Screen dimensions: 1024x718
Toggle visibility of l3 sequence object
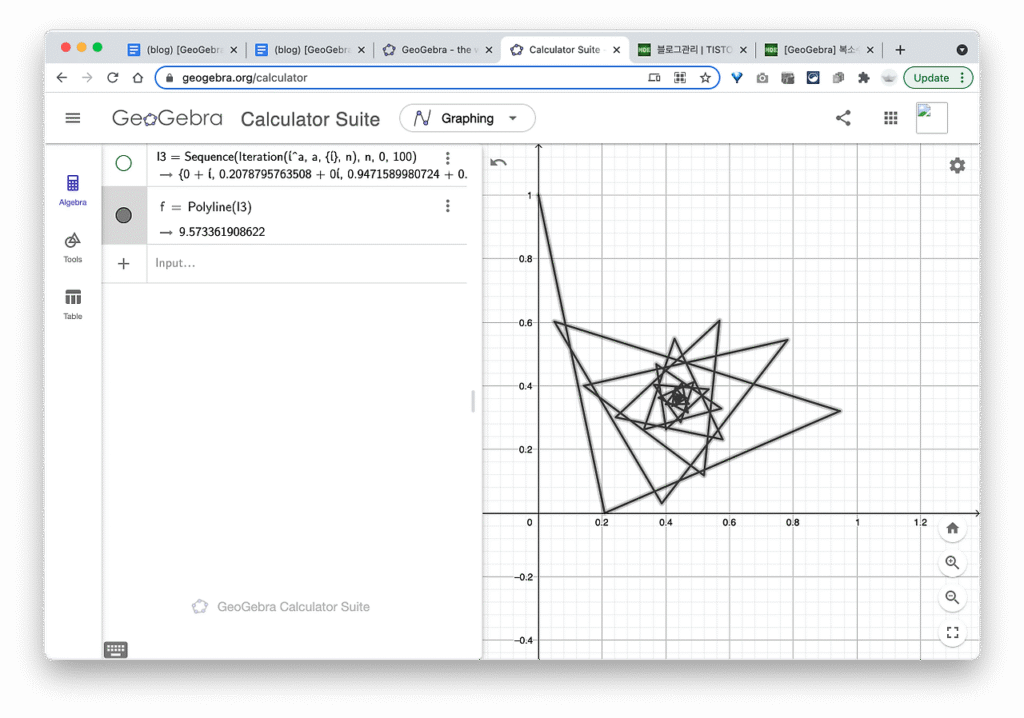tap(124, 163)
